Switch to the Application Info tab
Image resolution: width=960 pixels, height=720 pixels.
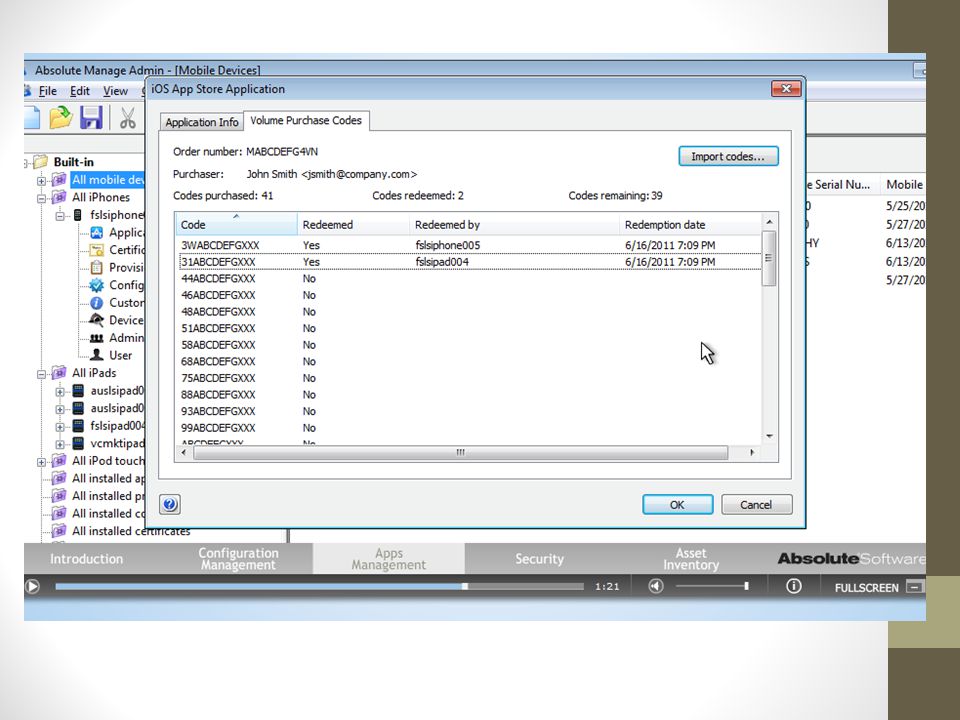[201, 122]
